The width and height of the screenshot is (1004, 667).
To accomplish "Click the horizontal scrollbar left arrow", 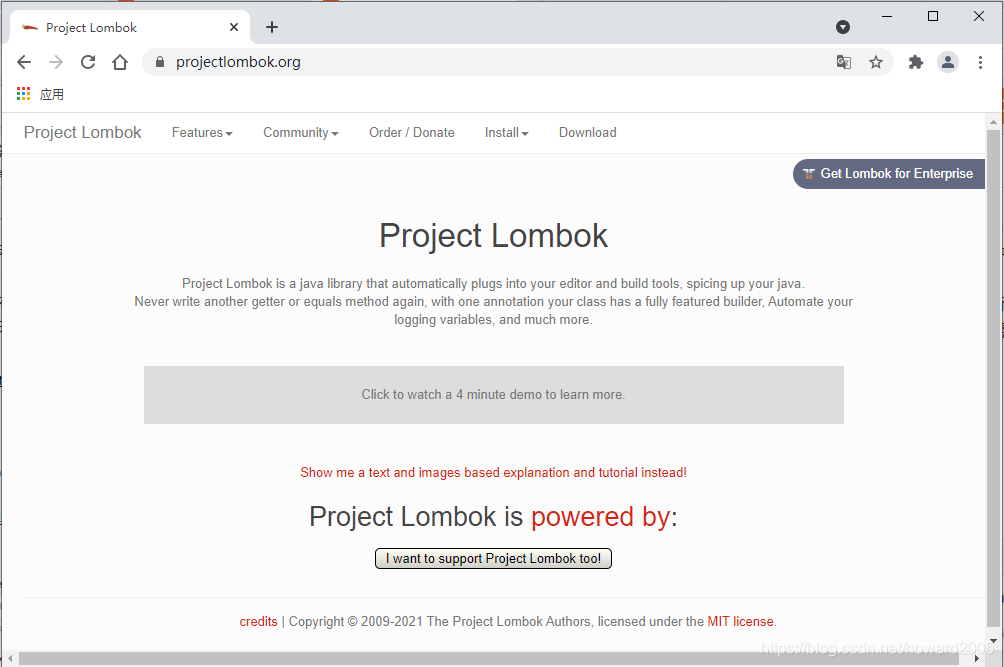I will click(10, 658).
